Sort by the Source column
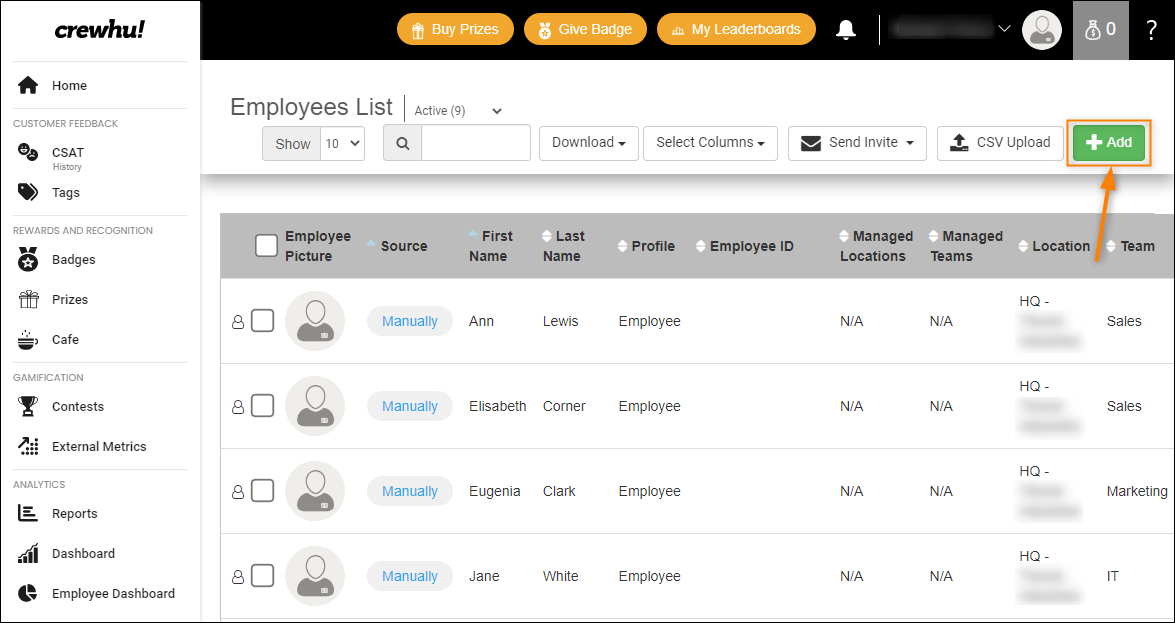This screenshot has width=1175, height=623. 396,246
